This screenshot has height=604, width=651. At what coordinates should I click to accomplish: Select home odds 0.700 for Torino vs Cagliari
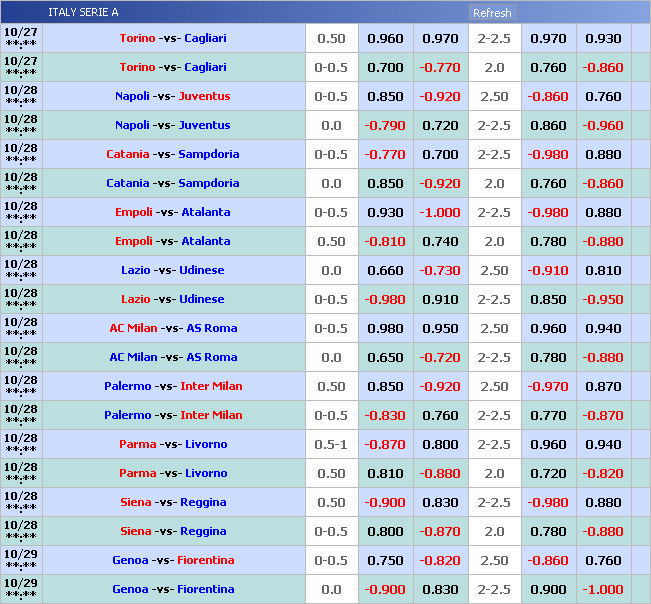(385, 68)
